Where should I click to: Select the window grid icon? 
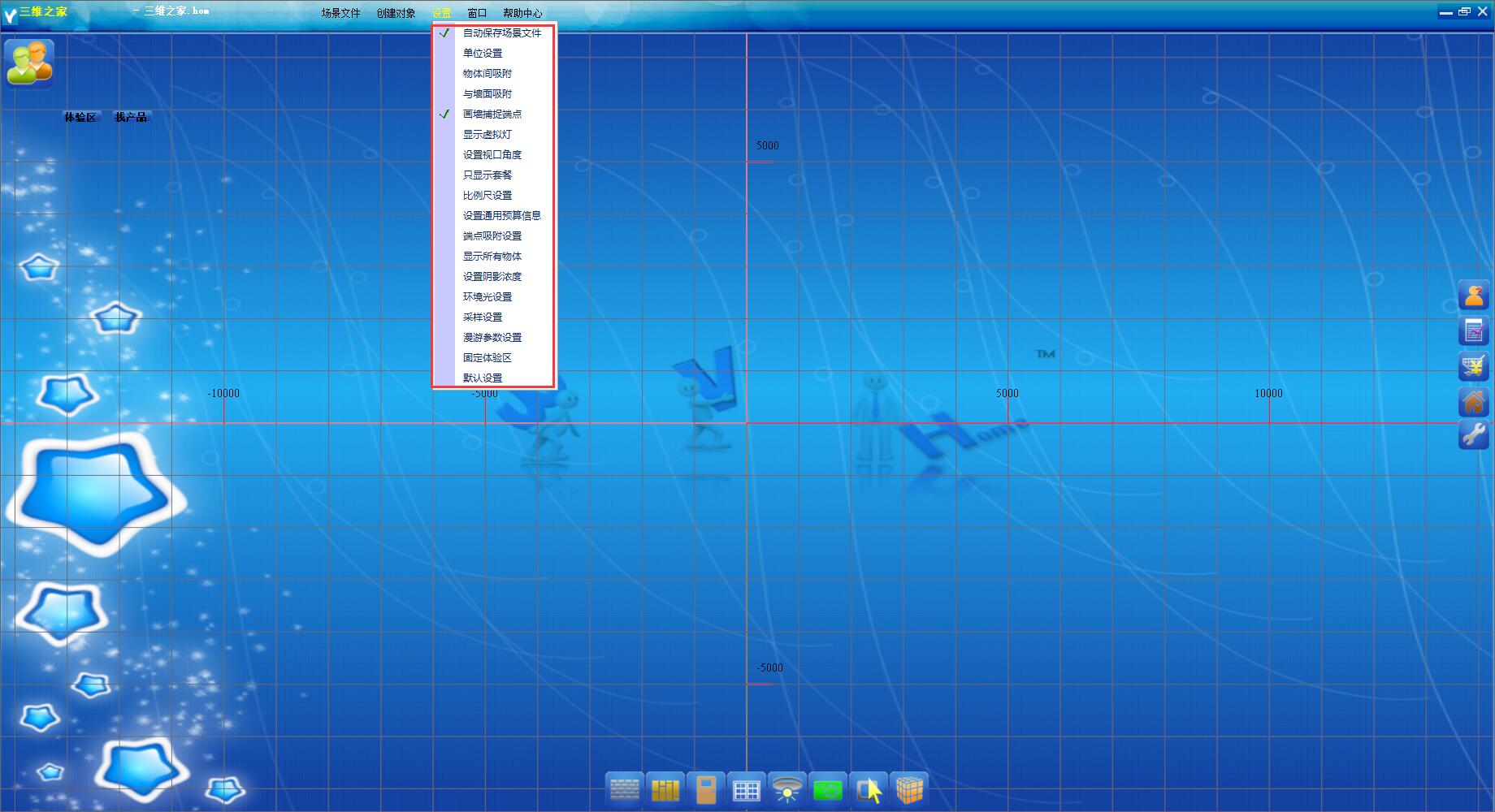click(x=746, y=789)
